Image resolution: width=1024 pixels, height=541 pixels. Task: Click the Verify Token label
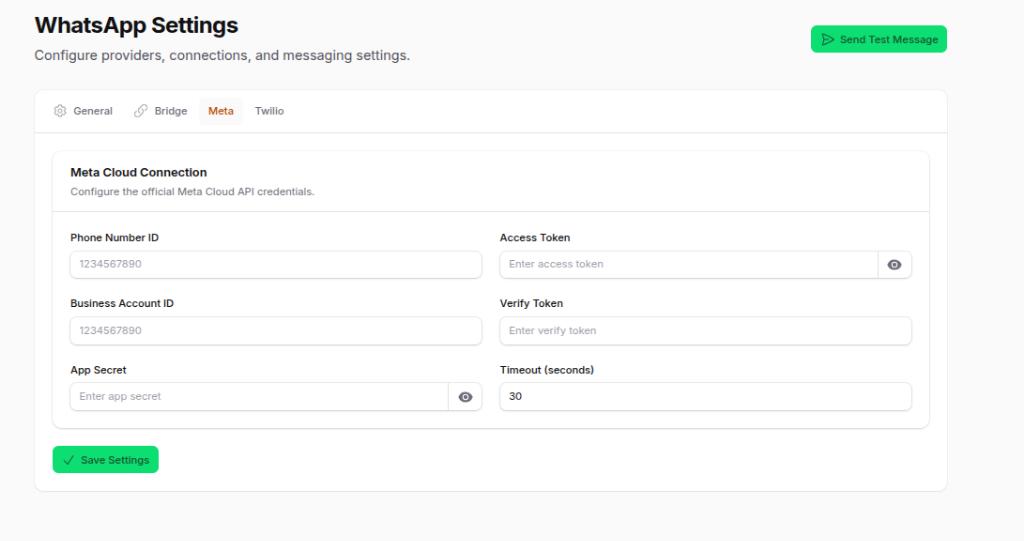(x=532, y=303)
